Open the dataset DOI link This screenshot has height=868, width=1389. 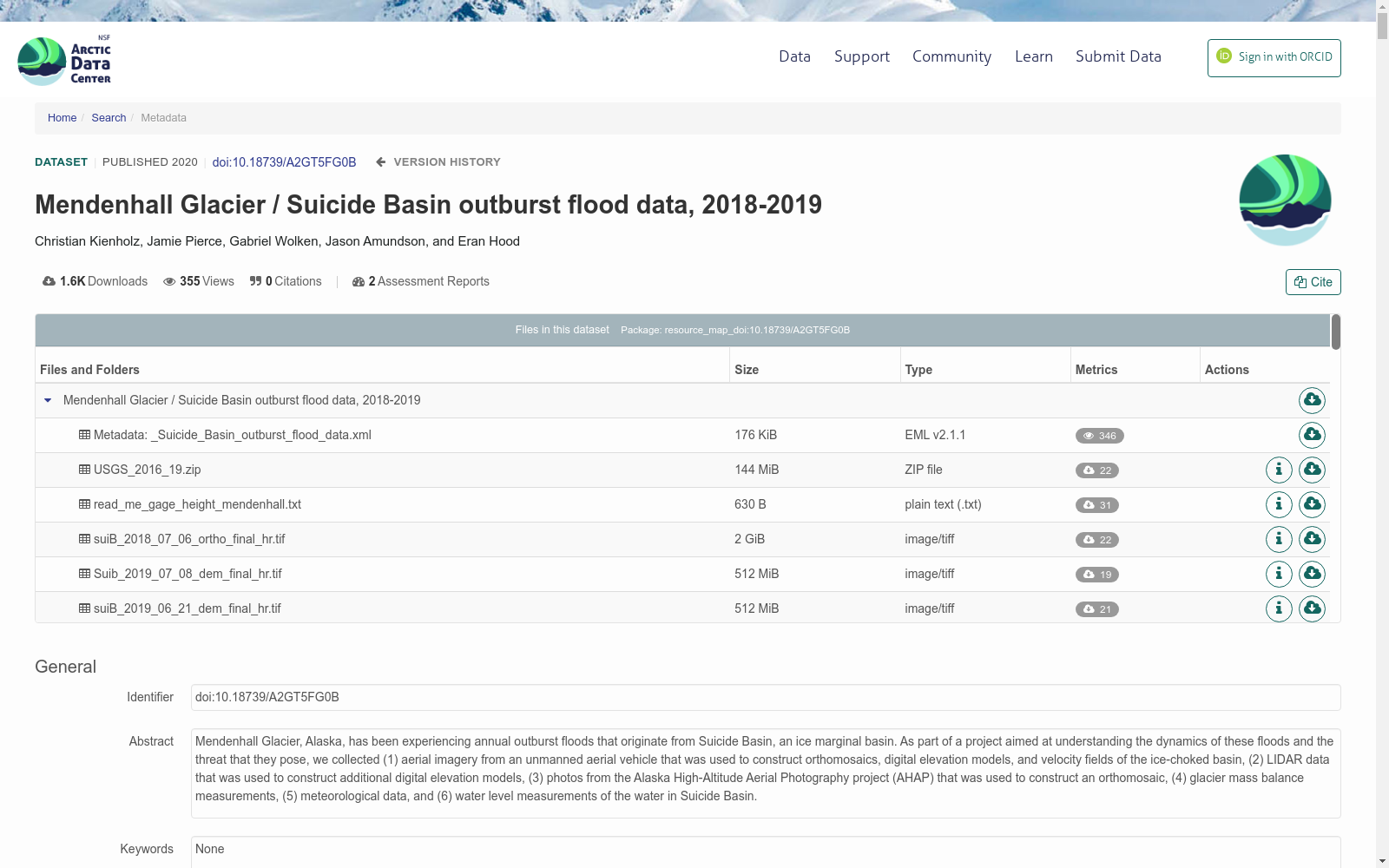284,162
